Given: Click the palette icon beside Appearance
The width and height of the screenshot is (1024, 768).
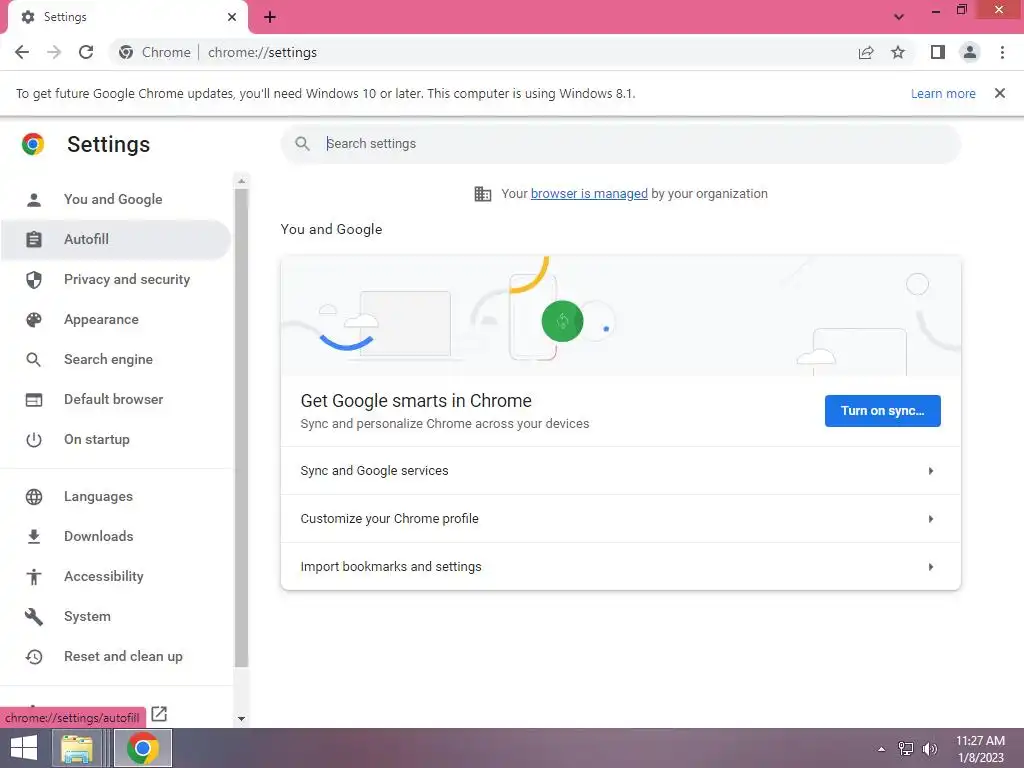Looking at the screenshot, I should pos(34,319).
